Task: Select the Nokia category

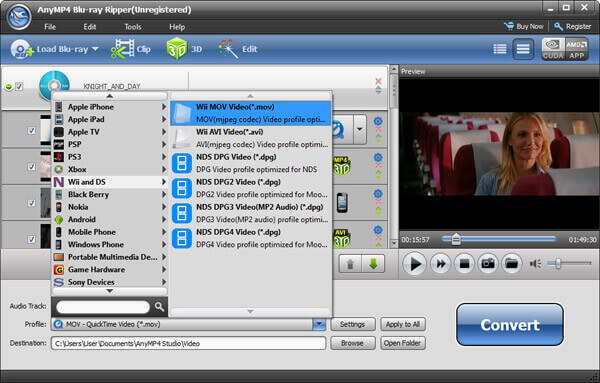Action: [x=110, y=207]
